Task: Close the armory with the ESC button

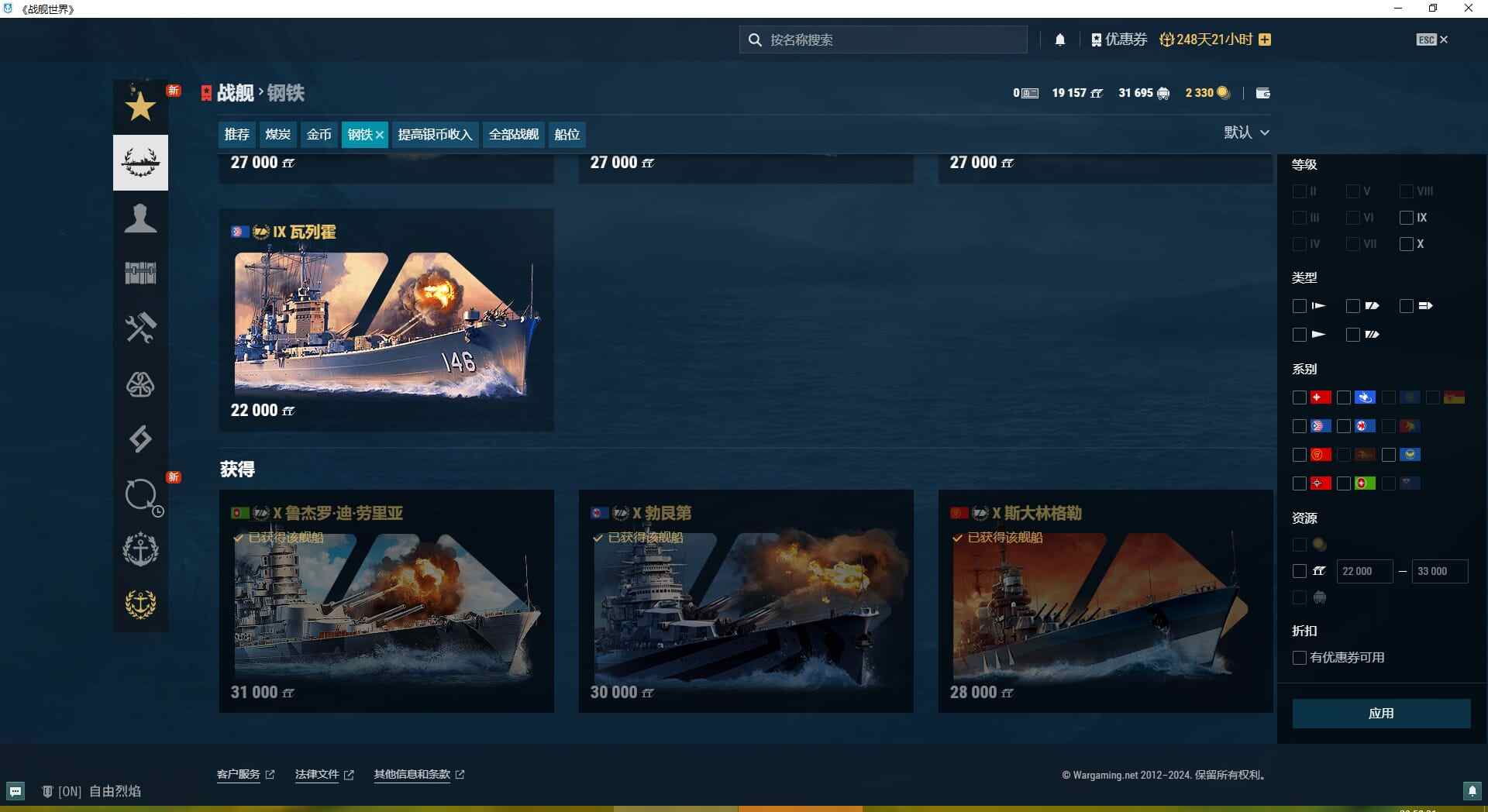Action: click(1432, 40)
